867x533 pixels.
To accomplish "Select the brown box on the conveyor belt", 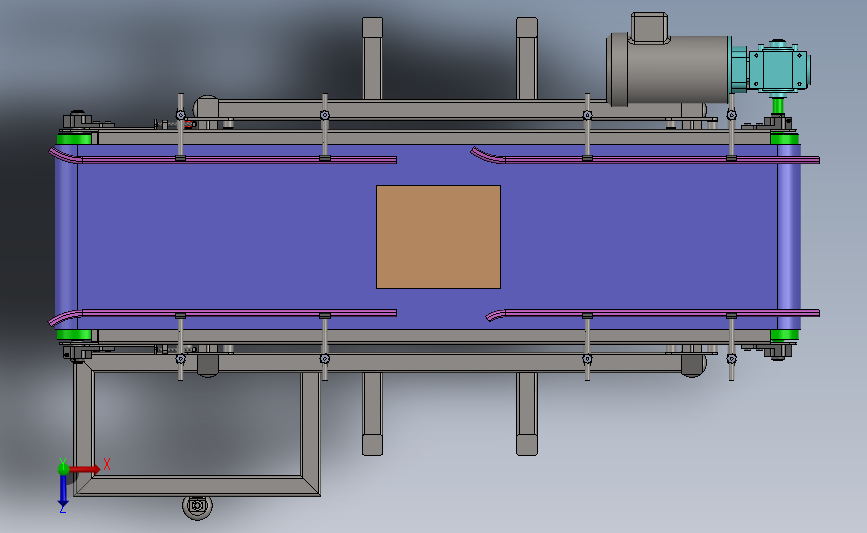I will click(438, 237).
